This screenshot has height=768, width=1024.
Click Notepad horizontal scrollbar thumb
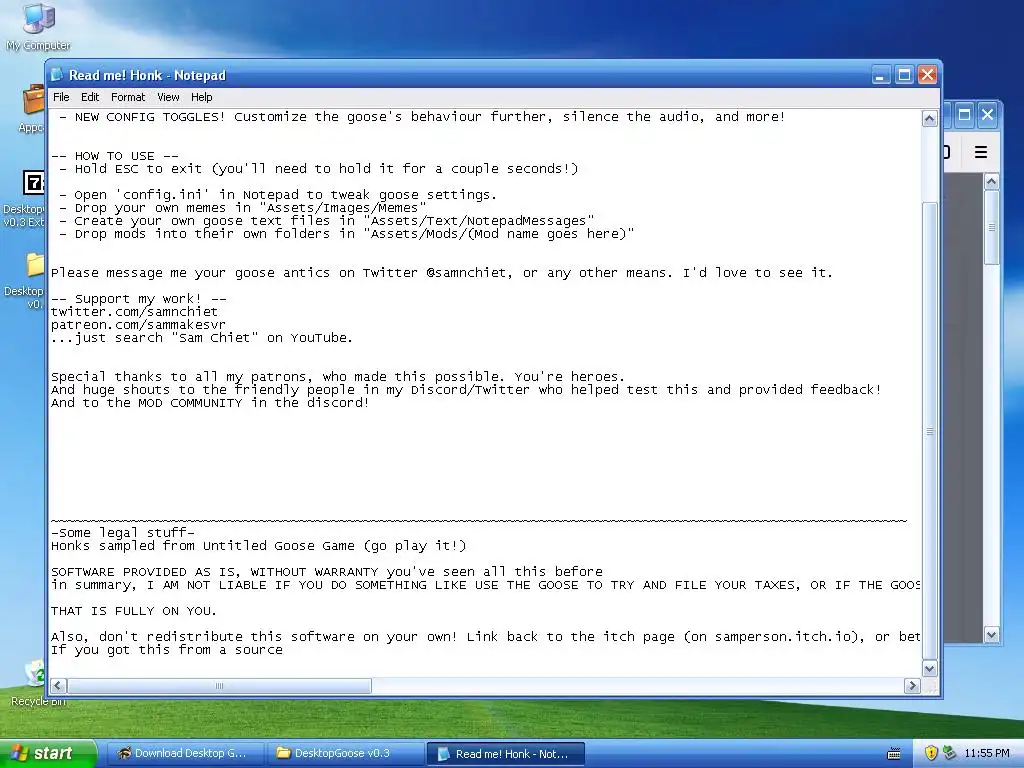pyautogui.click(x=219, y=686)
